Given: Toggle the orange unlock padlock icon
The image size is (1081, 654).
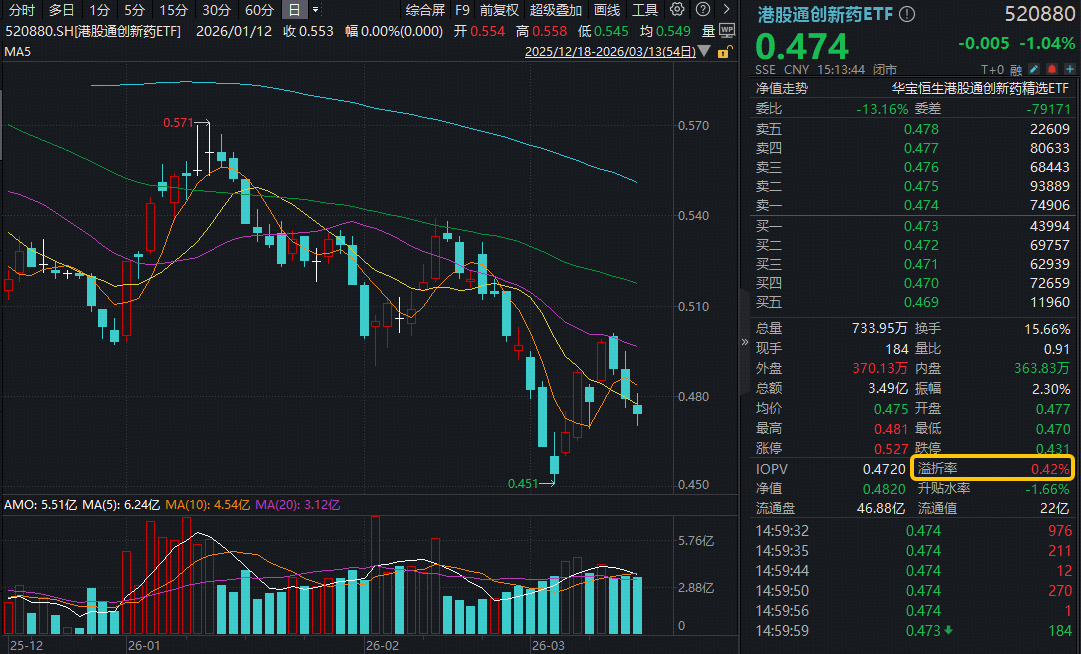Looking at the screenshot, I should 724,51.
